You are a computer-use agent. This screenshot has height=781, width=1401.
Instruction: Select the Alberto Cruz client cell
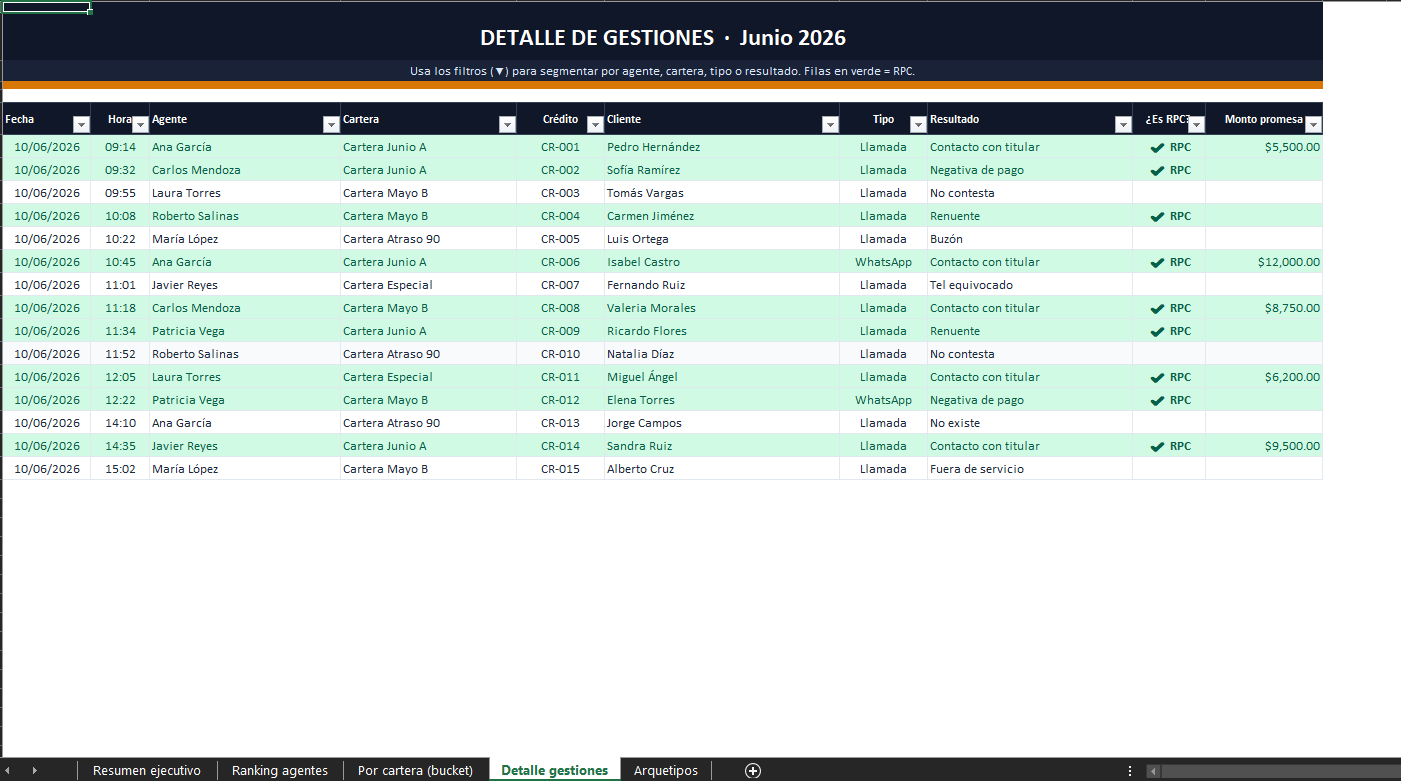pyautogui.click(x=722, y=469)
